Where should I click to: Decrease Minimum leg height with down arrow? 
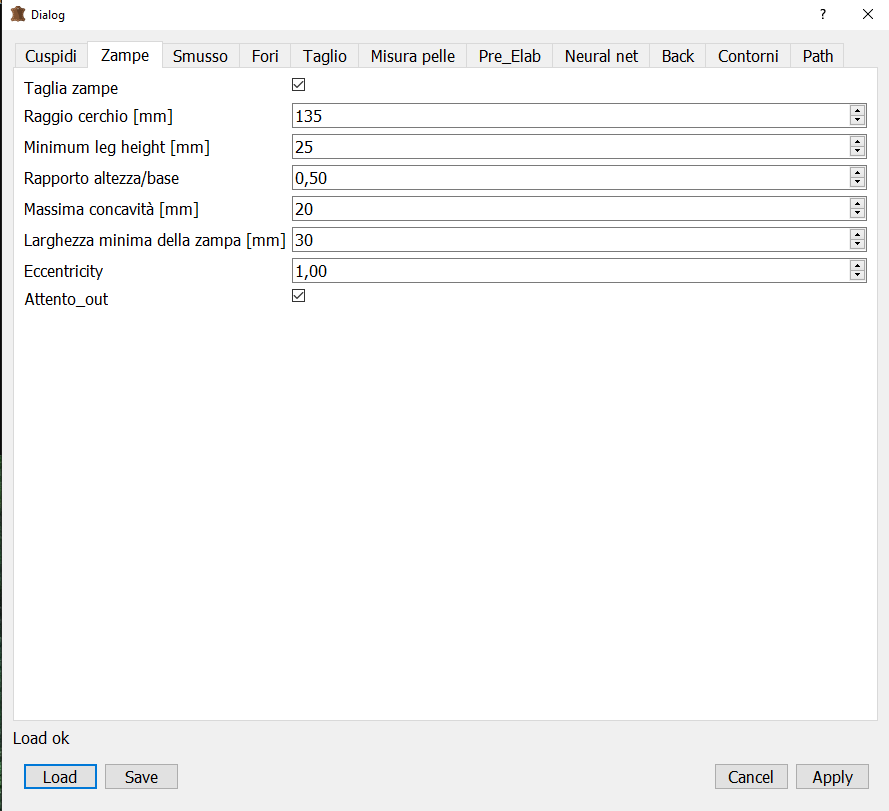click(857, 152)
